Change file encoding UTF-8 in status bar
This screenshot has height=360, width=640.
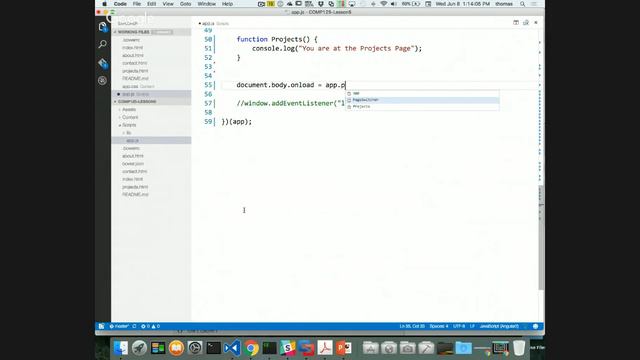click(459, 326)
